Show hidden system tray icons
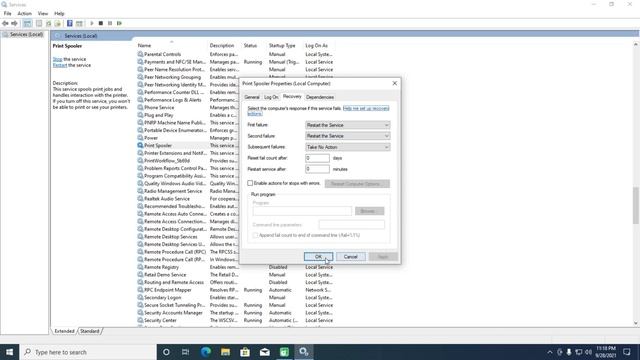Screen dimensions: 640x360 click(550, 352)
